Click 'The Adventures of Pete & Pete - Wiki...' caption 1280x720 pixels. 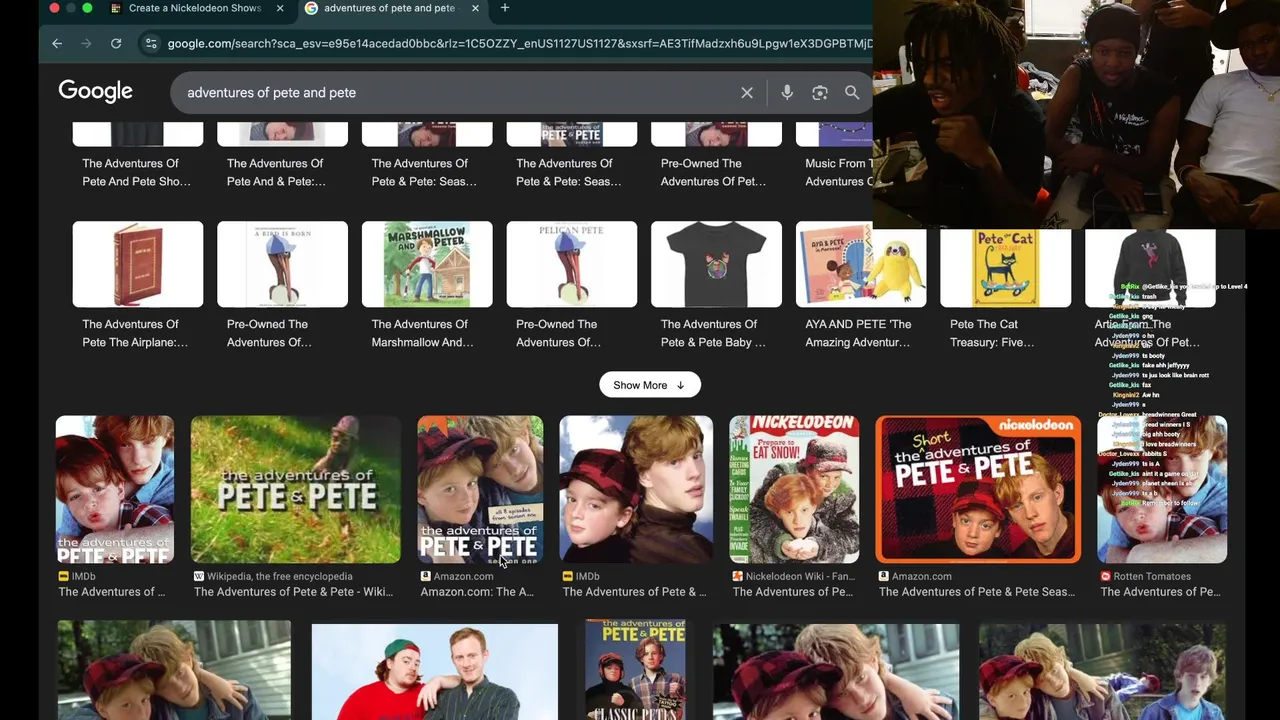tap(293, 592)
